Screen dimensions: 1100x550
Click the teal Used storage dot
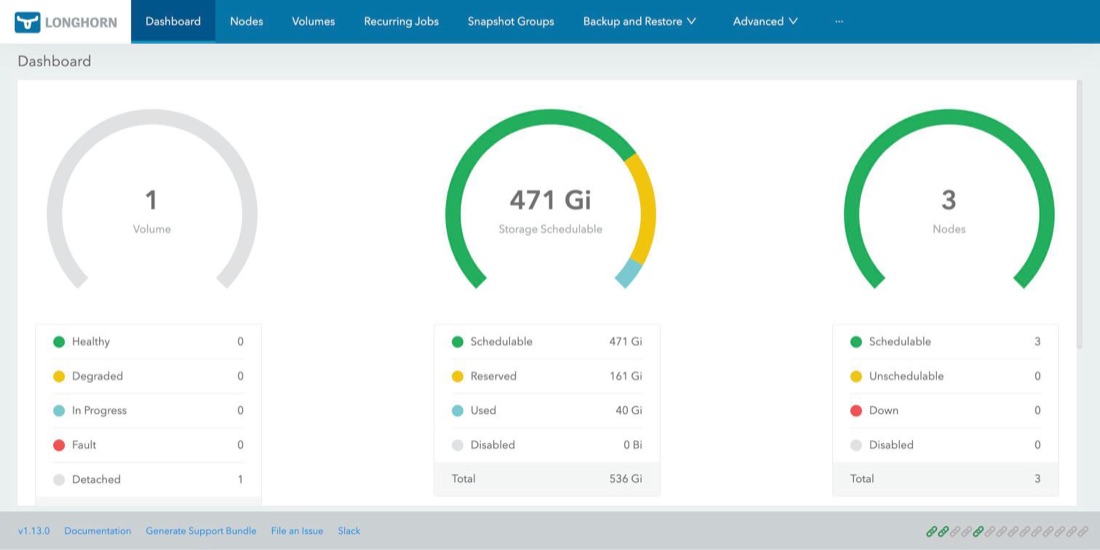(457, 410)
